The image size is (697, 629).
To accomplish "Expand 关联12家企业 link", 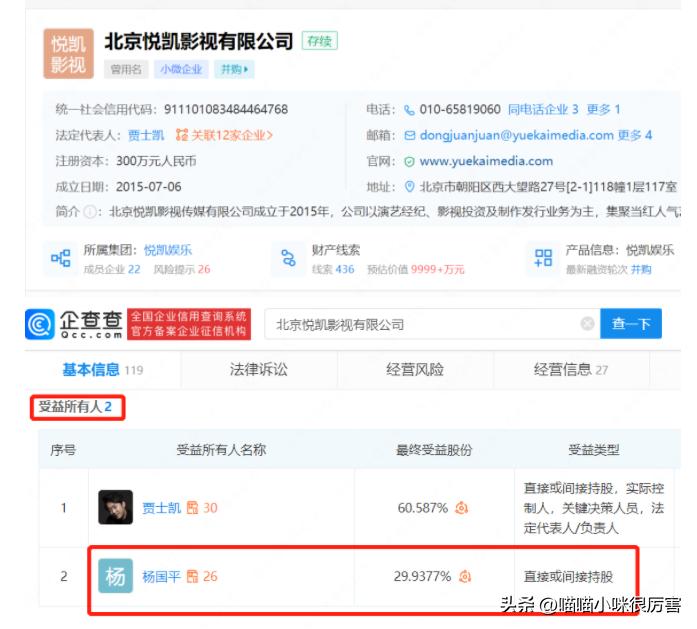I will pos(232,135).
